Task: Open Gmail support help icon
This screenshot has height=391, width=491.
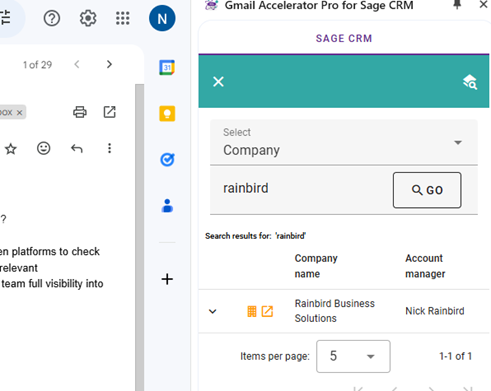Action: (x=52, y=18)
